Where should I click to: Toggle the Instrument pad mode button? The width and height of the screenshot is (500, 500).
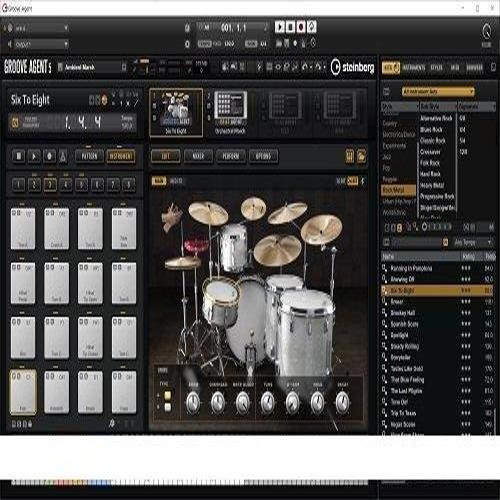(x=121, y=156)
